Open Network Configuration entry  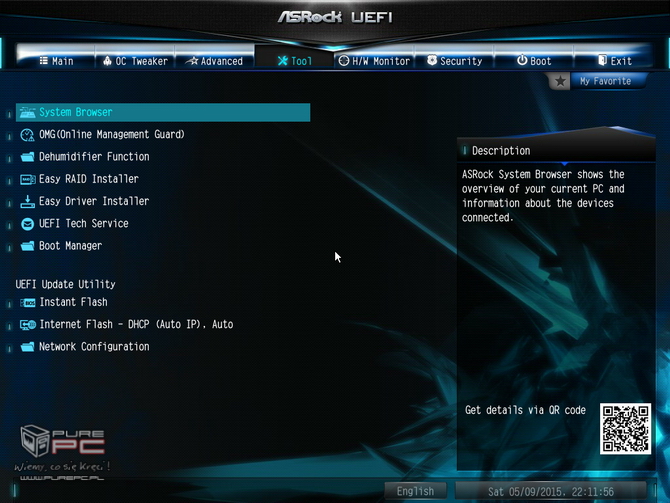[94, 347]
